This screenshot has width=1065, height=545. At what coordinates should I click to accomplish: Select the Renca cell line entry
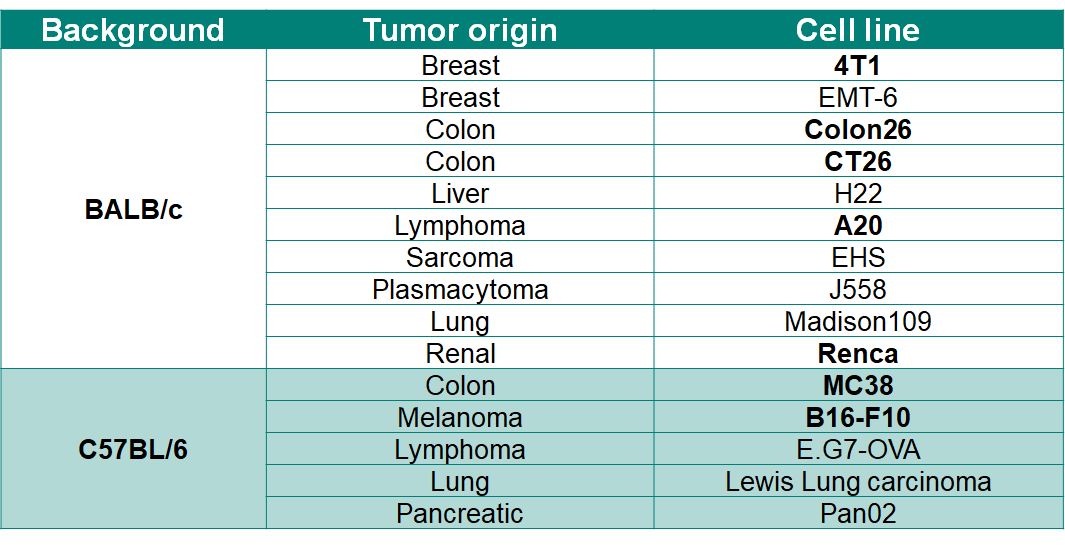(x=857, y=354)
